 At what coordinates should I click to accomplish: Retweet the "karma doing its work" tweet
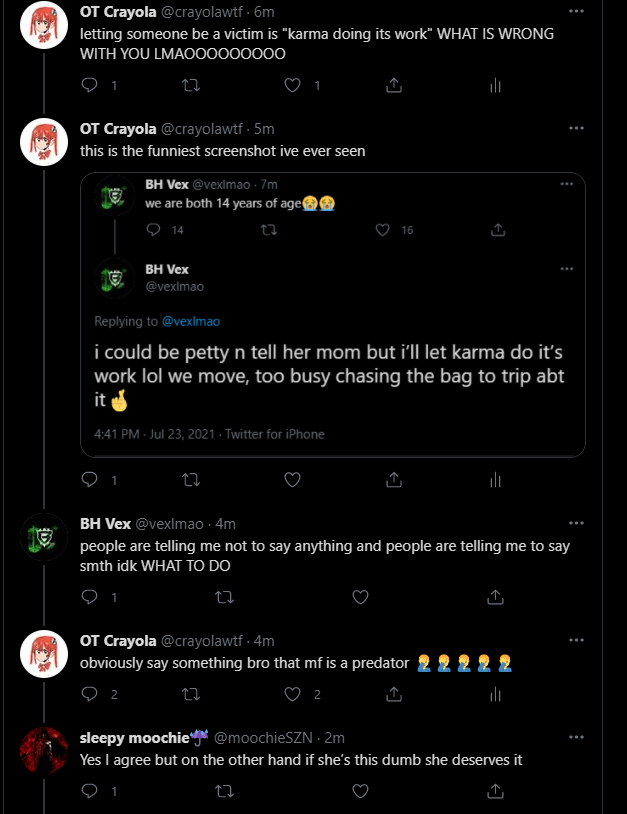(190, 86)
